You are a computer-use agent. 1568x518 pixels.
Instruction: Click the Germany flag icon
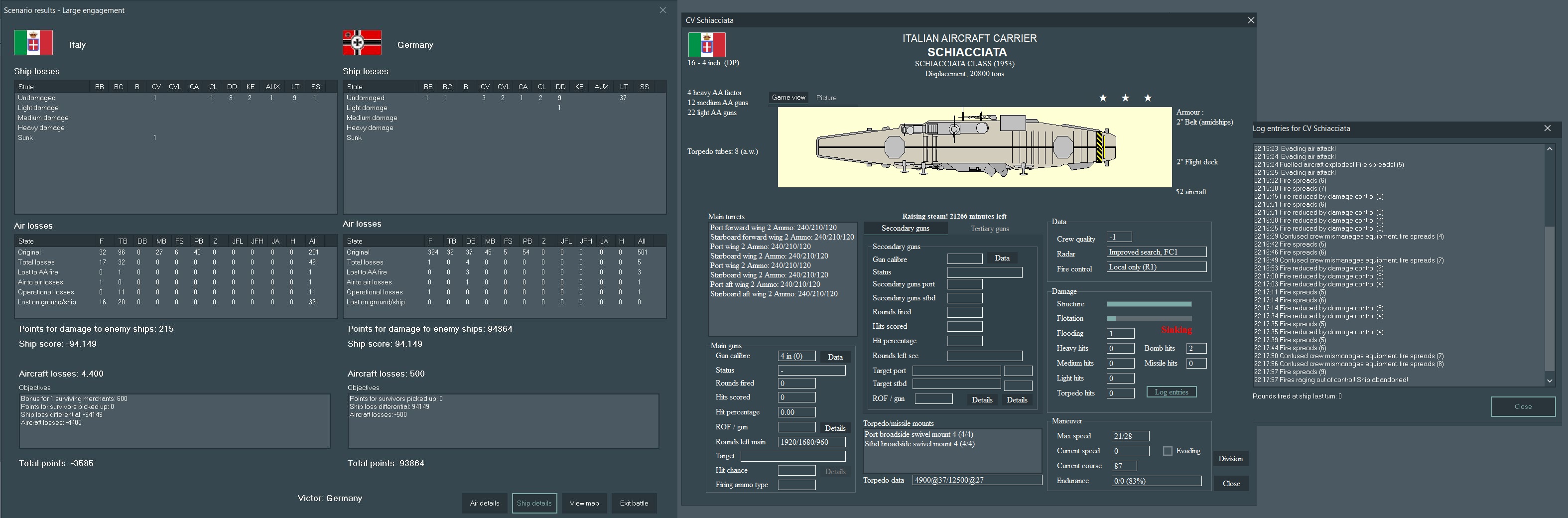[362, 43]
